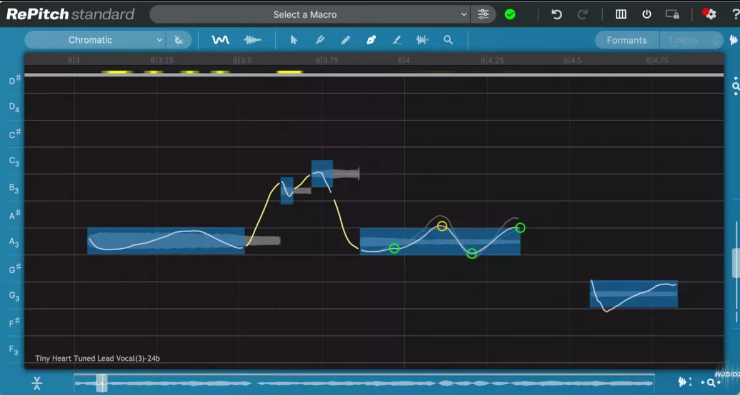Click Tiny Heart Tuned Lead Vocal(3)-24b label
Viewport: 740px width, 395px height.
click(x=97, y=358)
